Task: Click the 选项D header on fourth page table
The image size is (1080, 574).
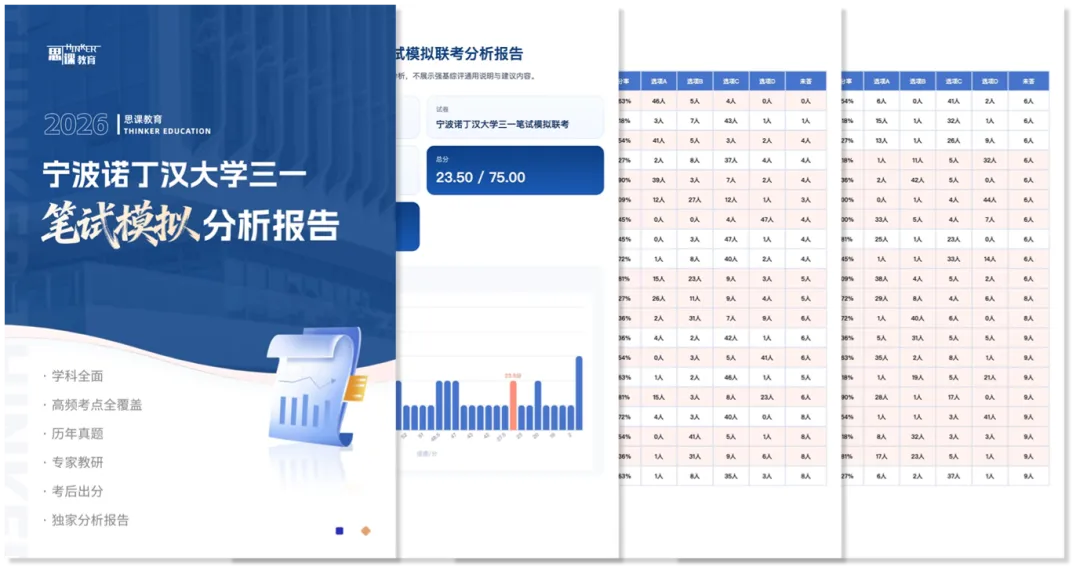Action: (990, 81)
